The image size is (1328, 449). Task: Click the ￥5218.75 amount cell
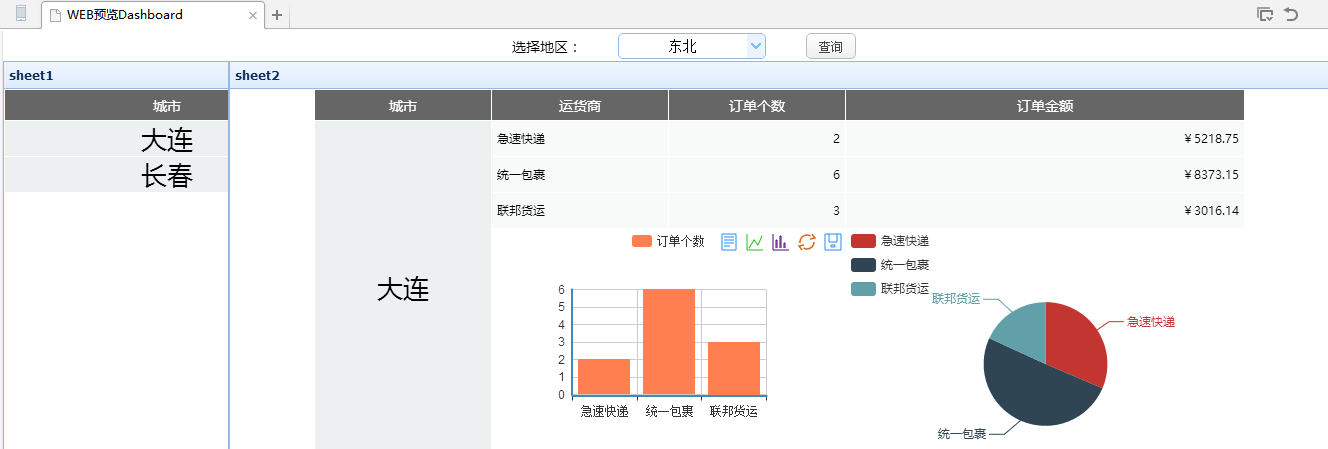pos(1045,139)
